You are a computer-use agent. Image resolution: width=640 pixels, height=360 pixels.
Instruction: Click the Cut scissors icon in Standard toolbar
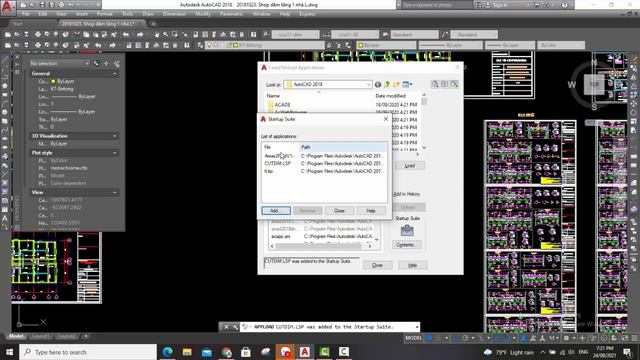point(77,35)
